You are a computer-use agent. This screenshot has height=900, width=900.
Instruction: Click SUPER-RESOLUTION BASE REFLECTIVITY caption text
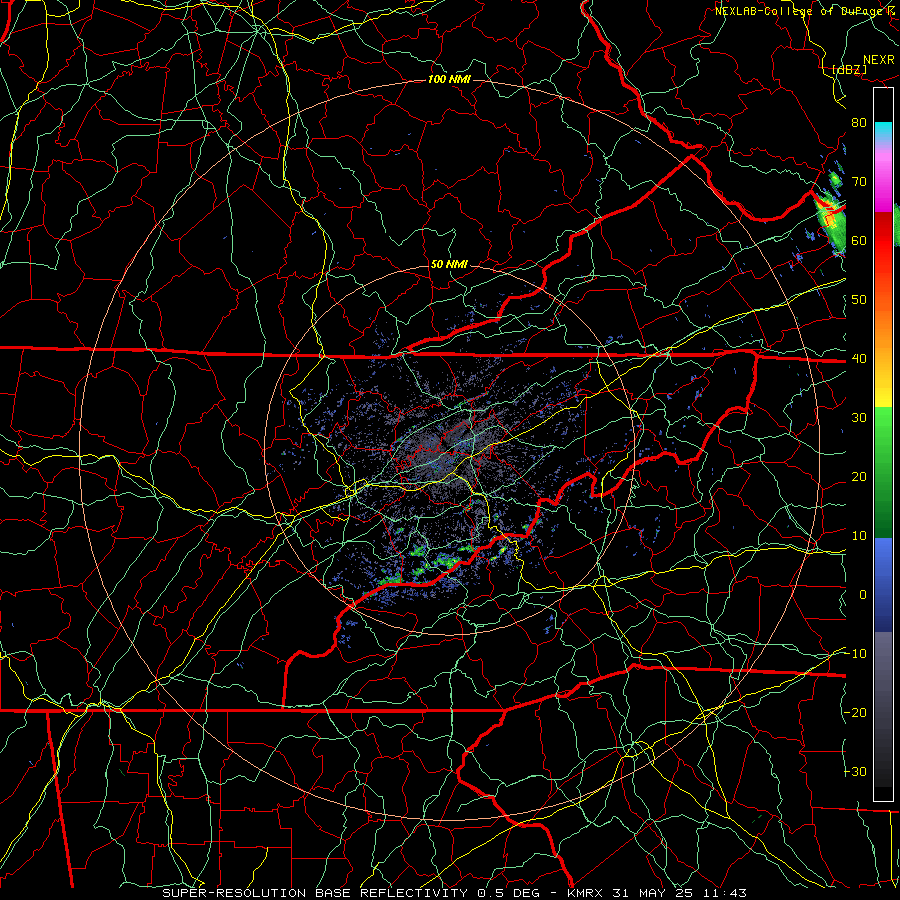pyautogui.click(x=315, y=893)
